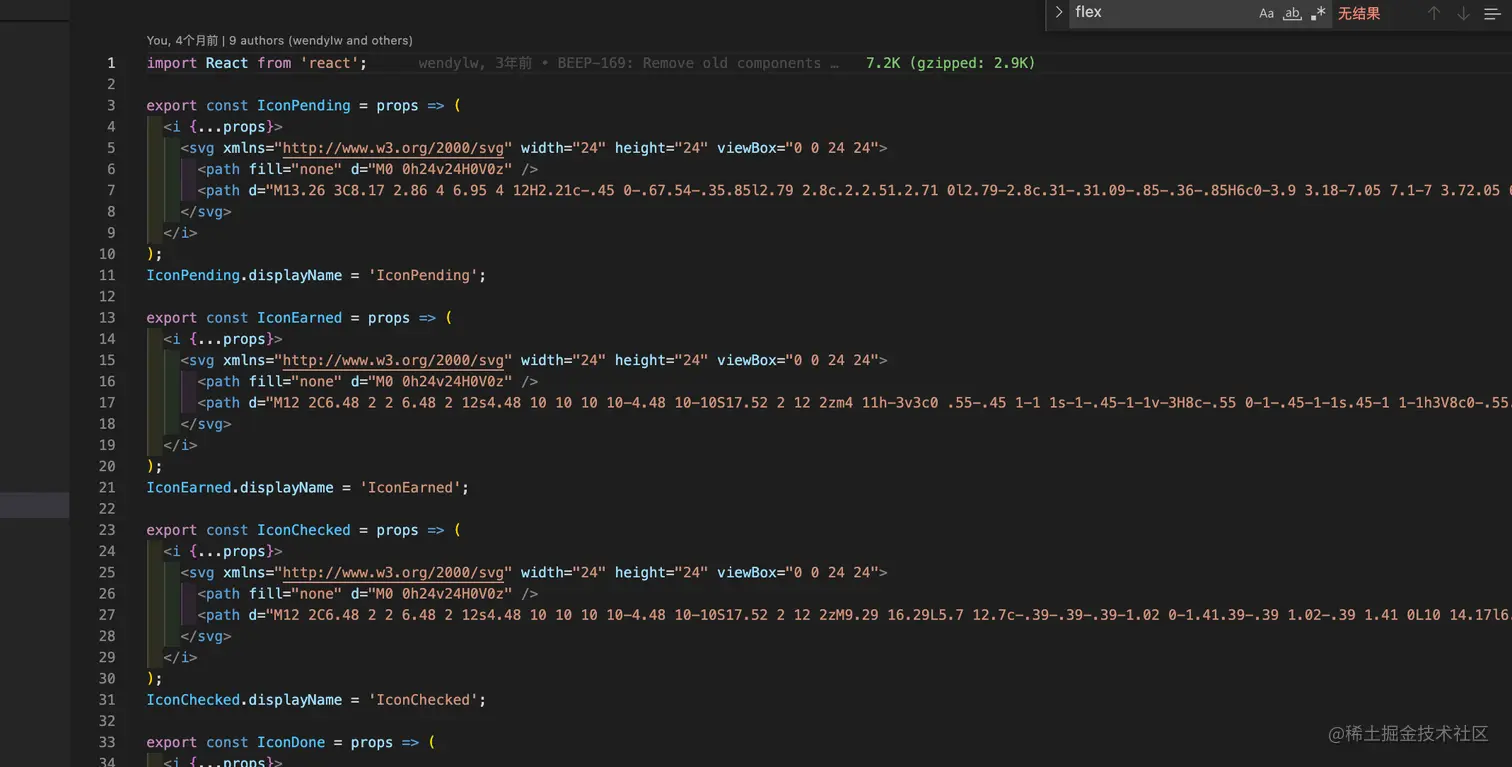Place cursor on 'IconPending' in line 3
This screenshot has width=1512, height=767.
(x=304, y=106)
